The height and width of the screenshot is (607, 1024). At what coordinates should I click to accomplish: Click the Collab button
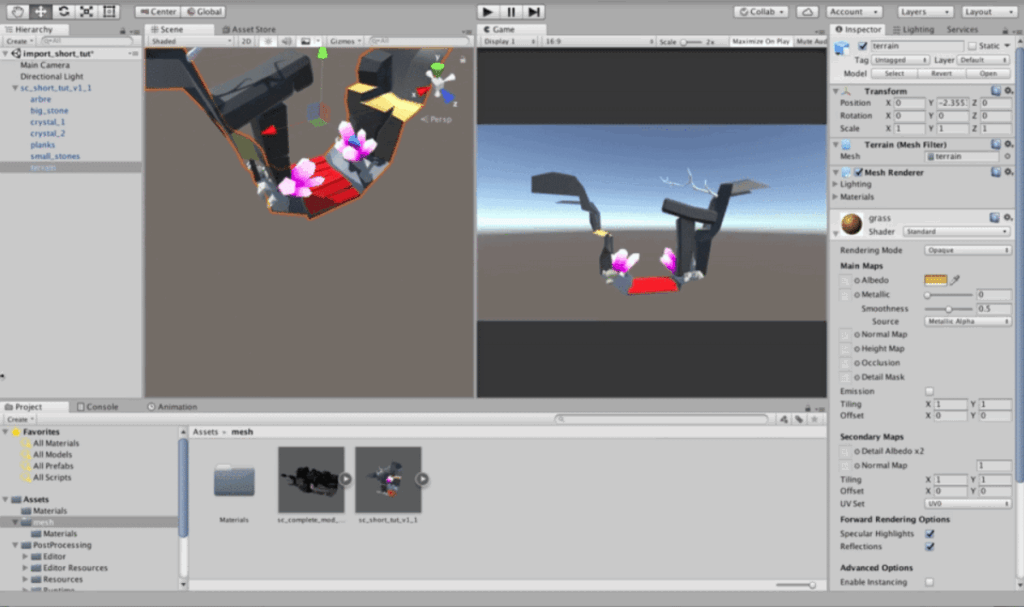coord(760,11)
